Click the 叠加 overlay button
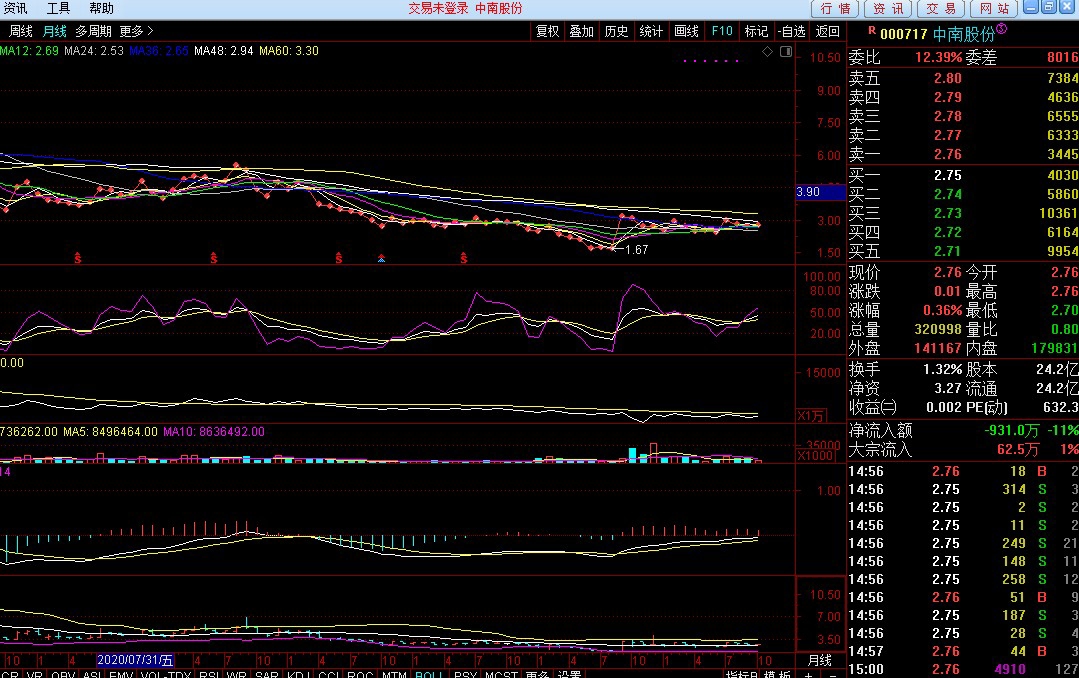The width and height of the screenshot is (1079, 678). point(581,31)
